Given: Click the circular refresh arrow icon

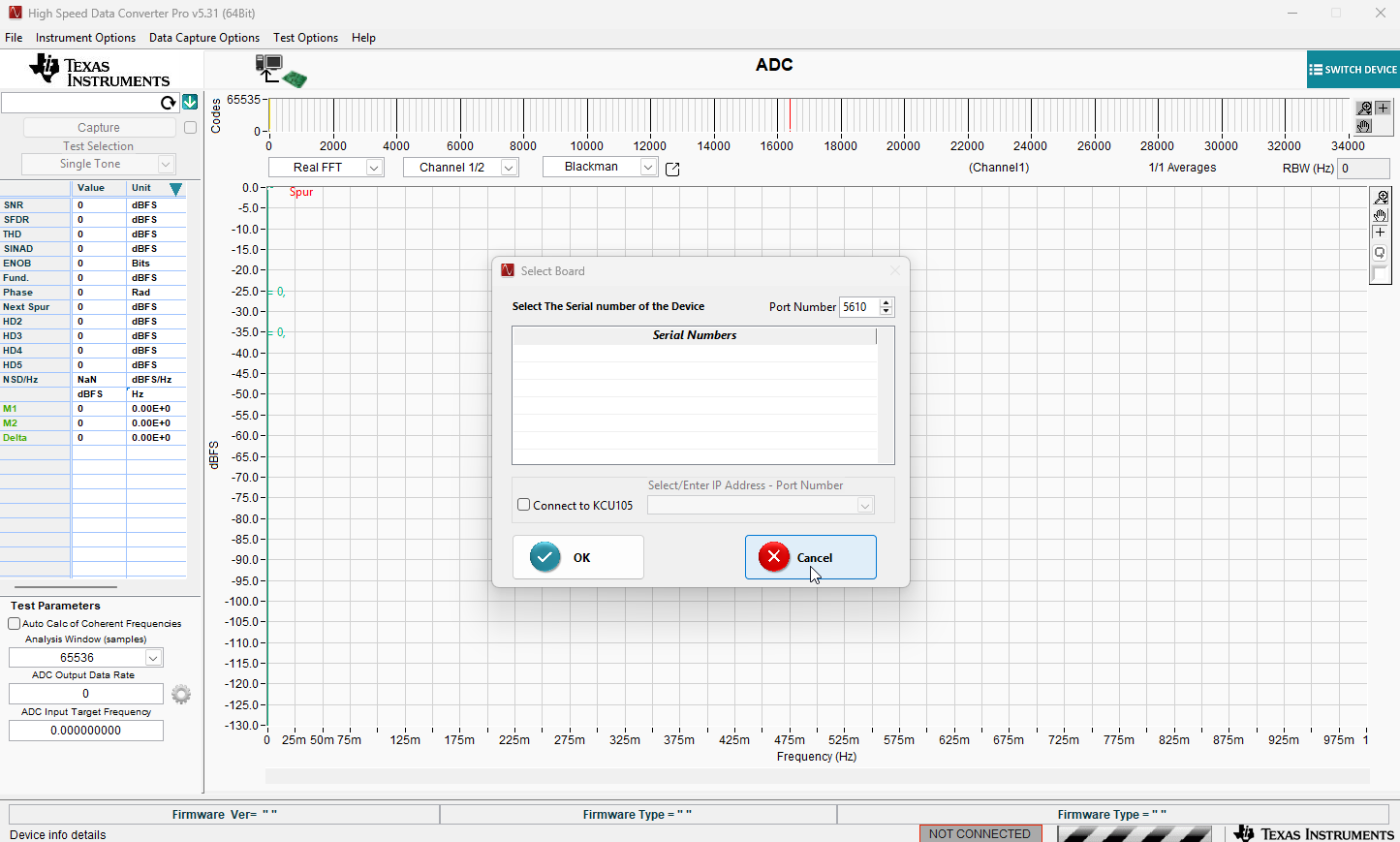Looking at the screenshot, I should coord(169,103).
